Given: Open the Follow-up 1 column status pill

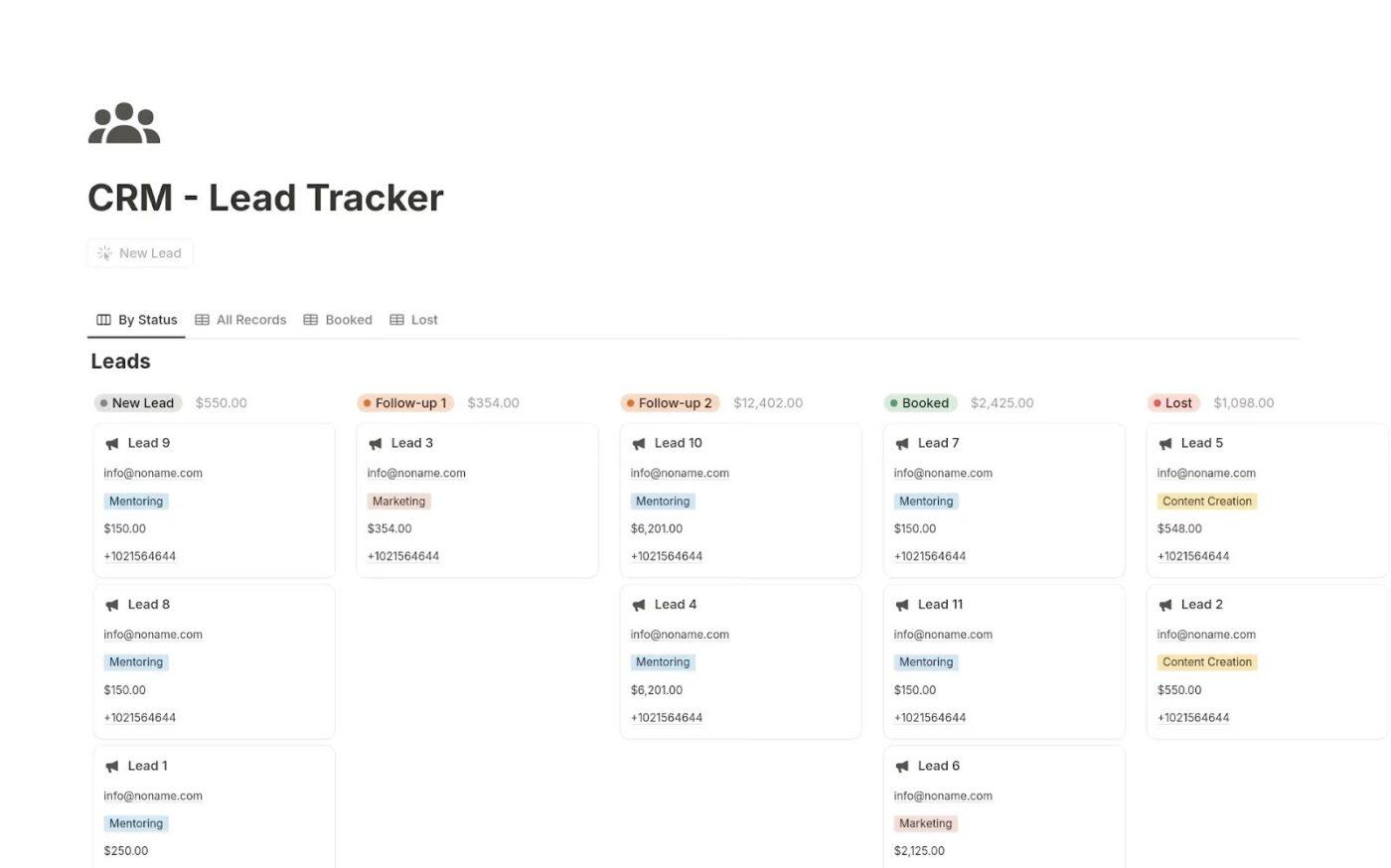Looking at the screenshot, I should (405, 402).
